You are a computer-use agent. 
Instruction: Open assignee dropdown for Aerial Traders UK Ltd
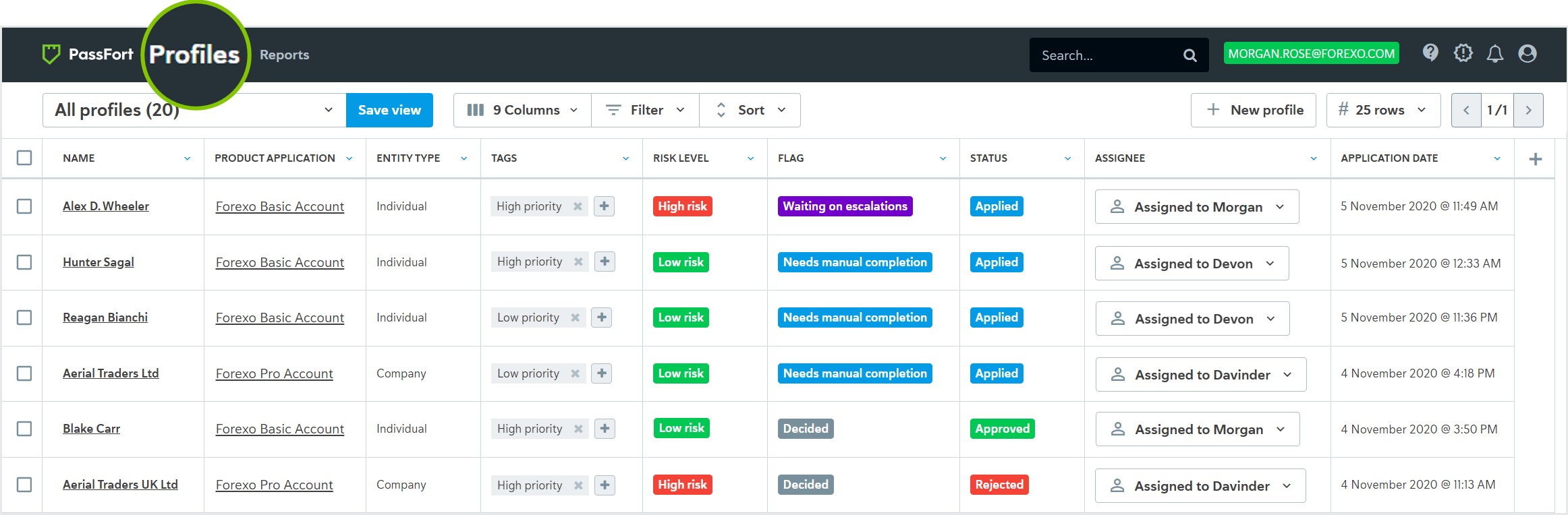pyautogui.click(x=1200, y=486)
